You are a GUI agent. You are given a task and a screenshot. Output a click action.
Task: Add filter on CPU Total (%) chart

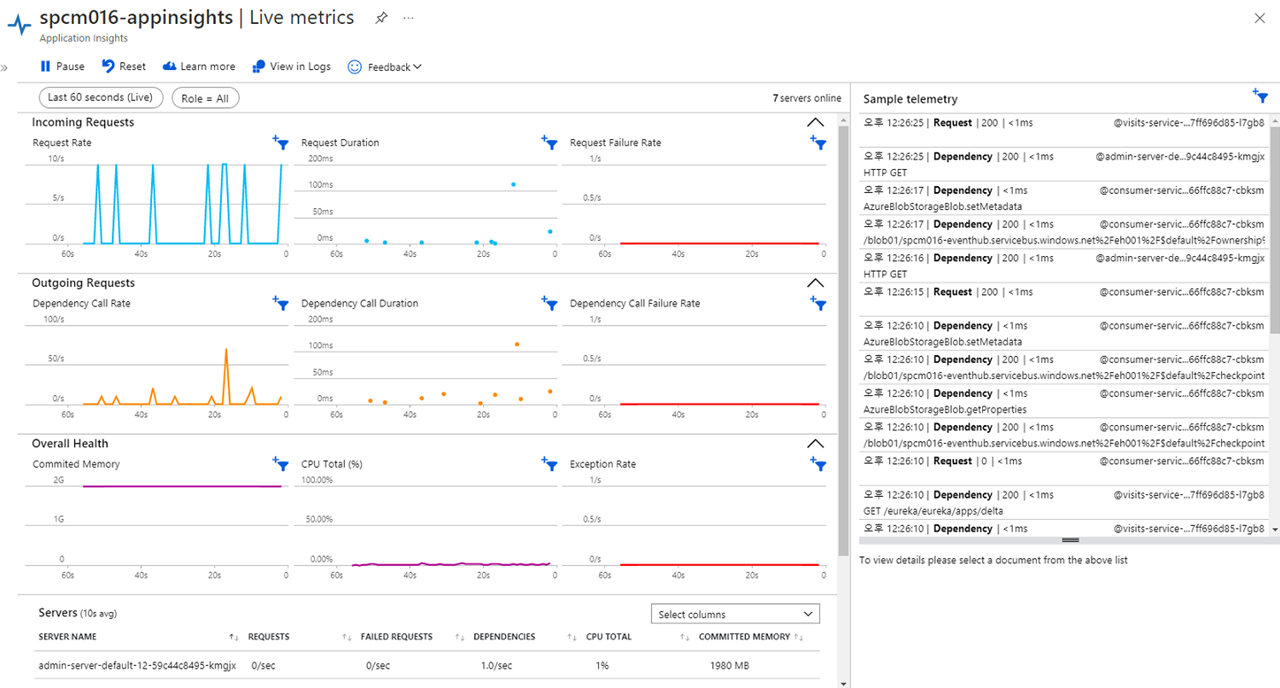549,463
